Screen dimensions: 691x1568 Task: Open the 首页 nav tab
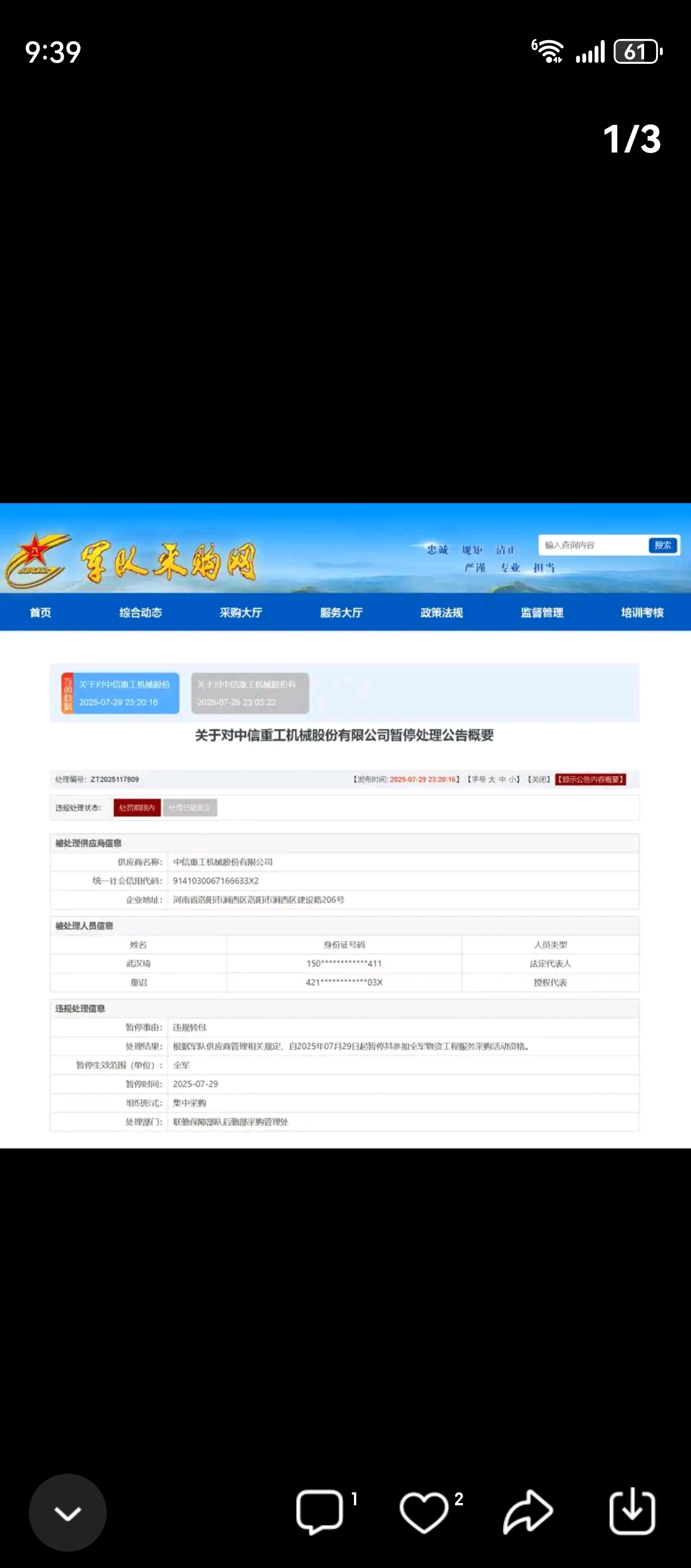40,612
